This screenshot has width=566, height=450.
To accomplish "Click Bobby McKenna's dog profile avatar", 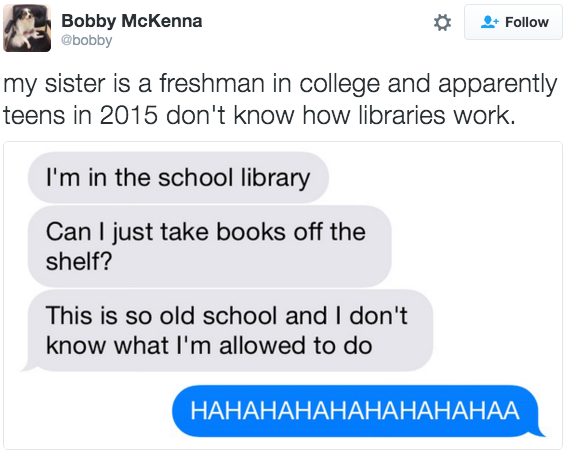I will coord(27,28).
